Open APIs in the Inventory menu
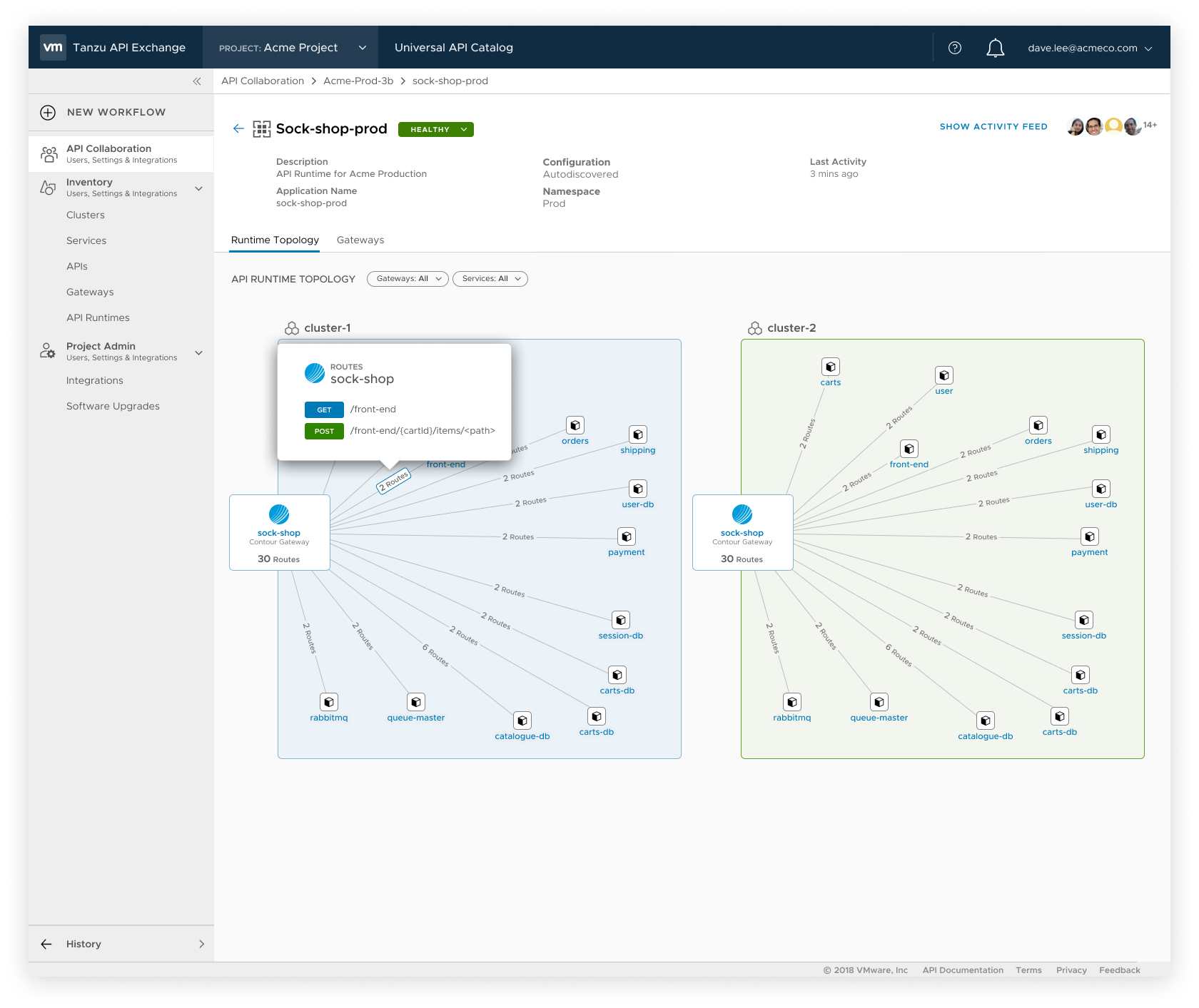 pos(77,266)
